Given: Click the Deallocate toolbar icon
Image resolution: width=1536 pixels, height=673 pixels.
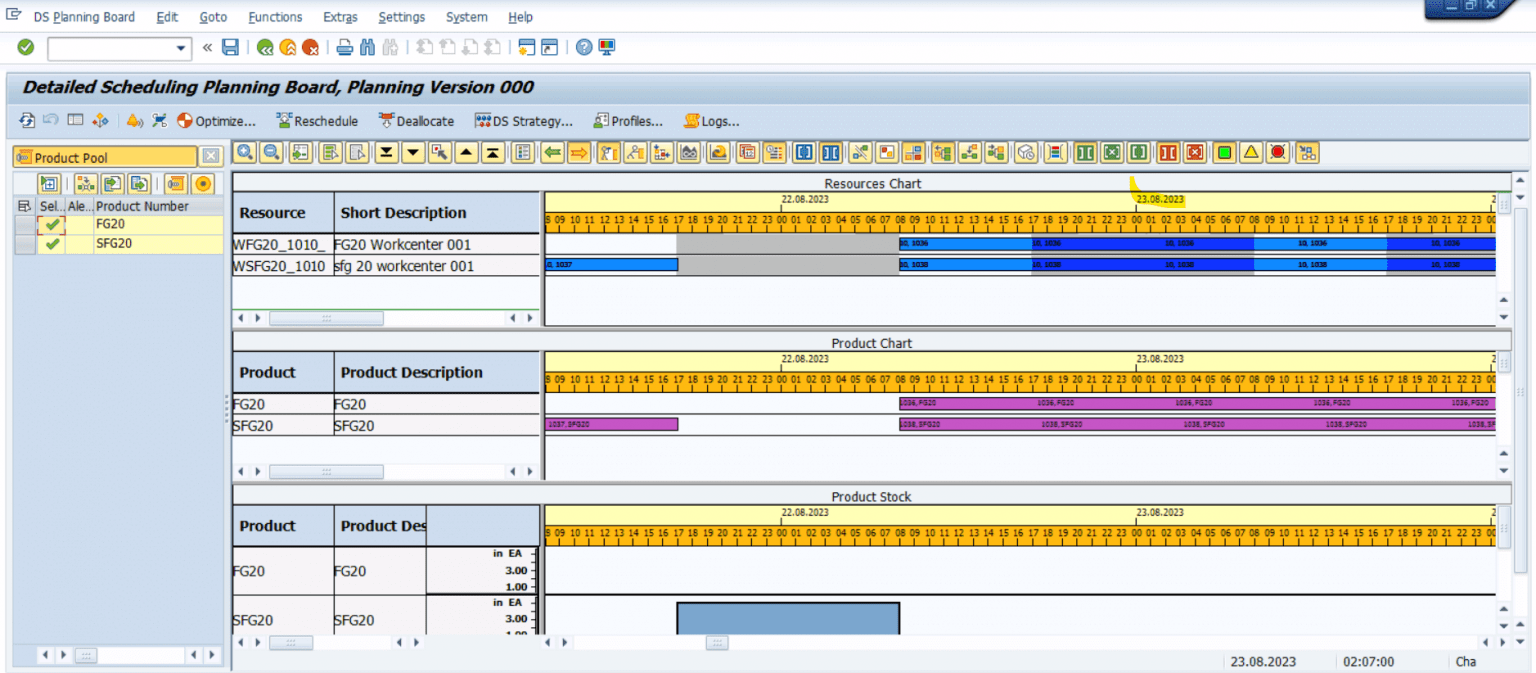Looking at the screenshot, I should click(x=415, y=121).
